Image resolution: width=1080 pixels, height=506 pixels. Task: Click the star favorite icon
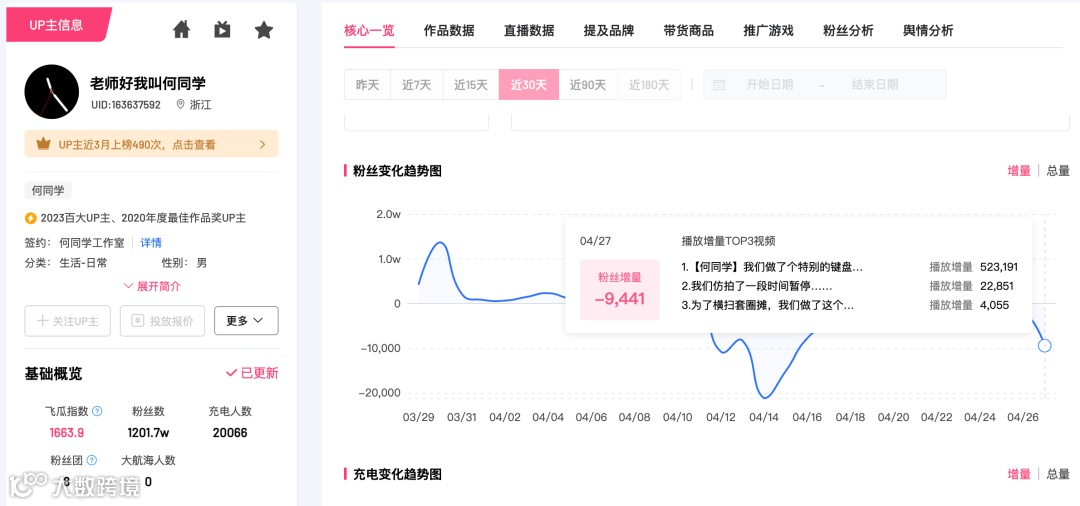click(x=264, y=30)
